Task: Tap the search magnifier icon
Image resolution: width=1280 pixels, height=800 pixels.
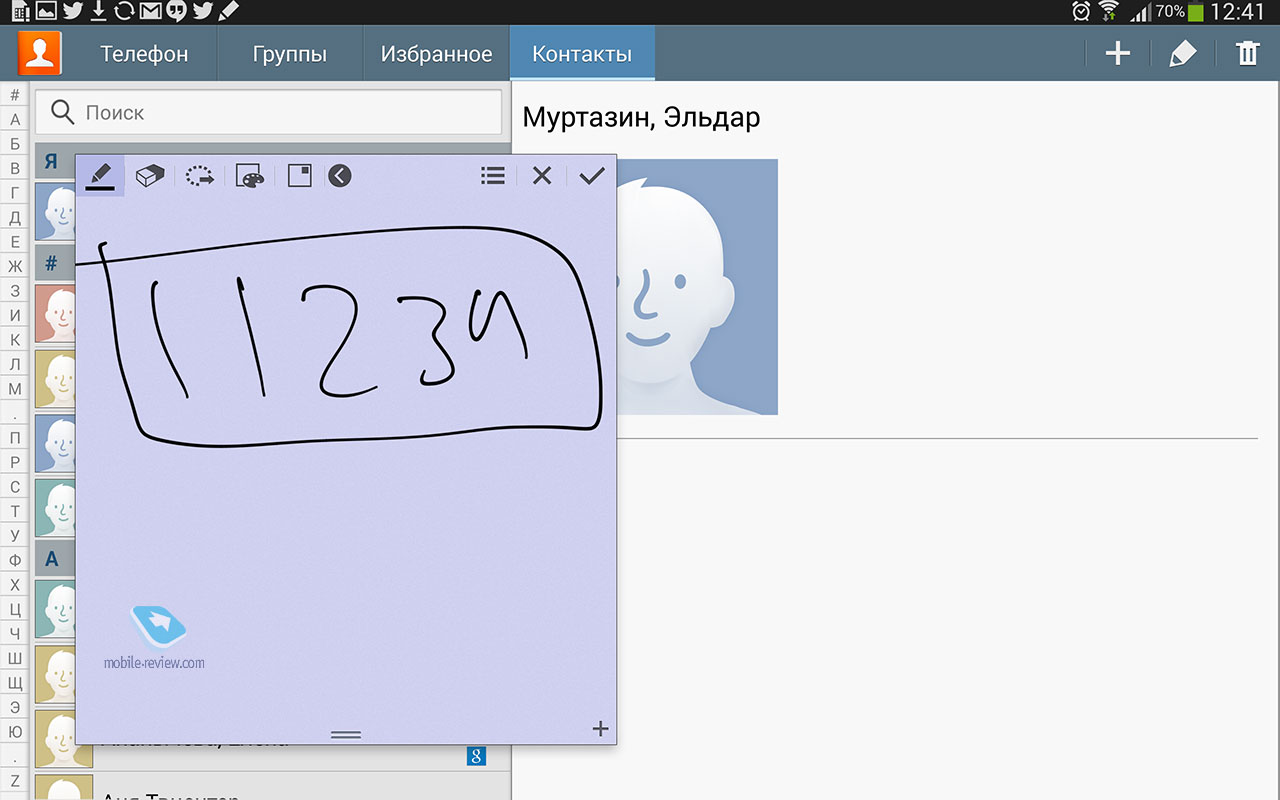Action: pyautogui.click(x=62, y=113)
